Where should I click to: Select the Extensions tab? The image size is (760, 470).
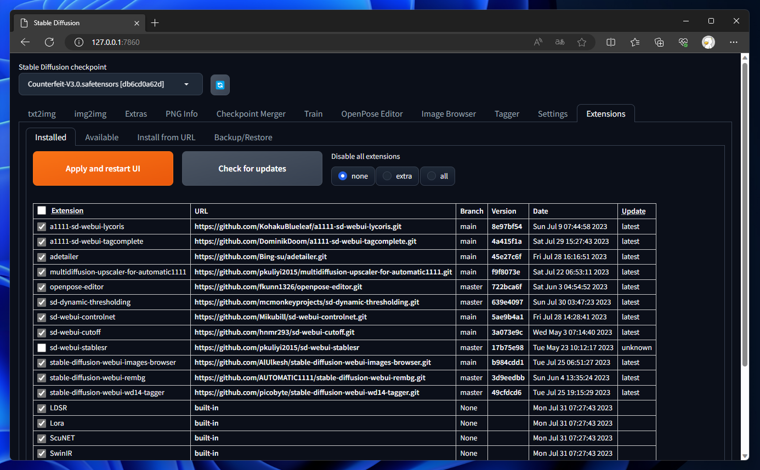(x=605, y=114)
